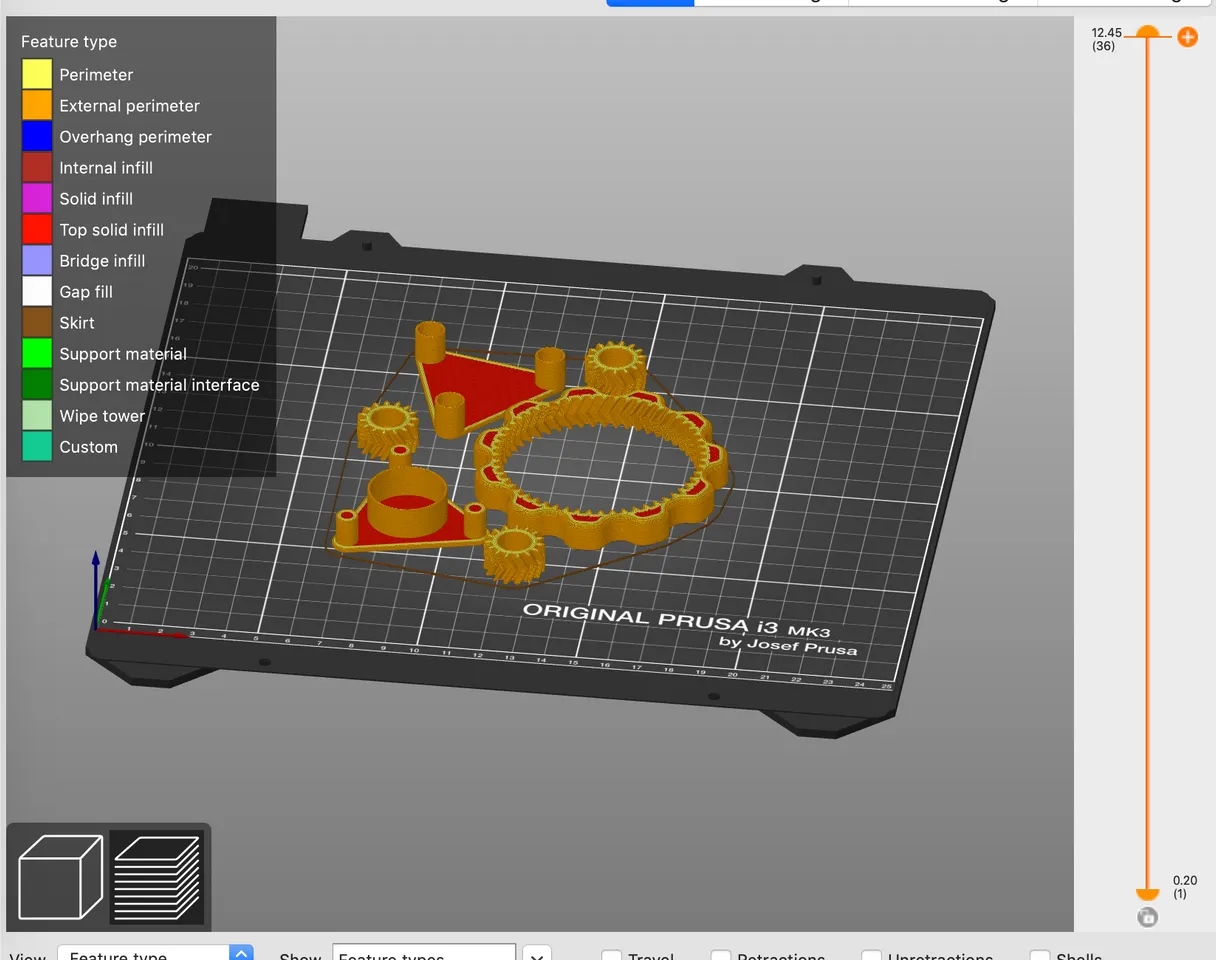Switch to the 3D editor cube view
1216x960 pixels.
click(x=61, y=877)
